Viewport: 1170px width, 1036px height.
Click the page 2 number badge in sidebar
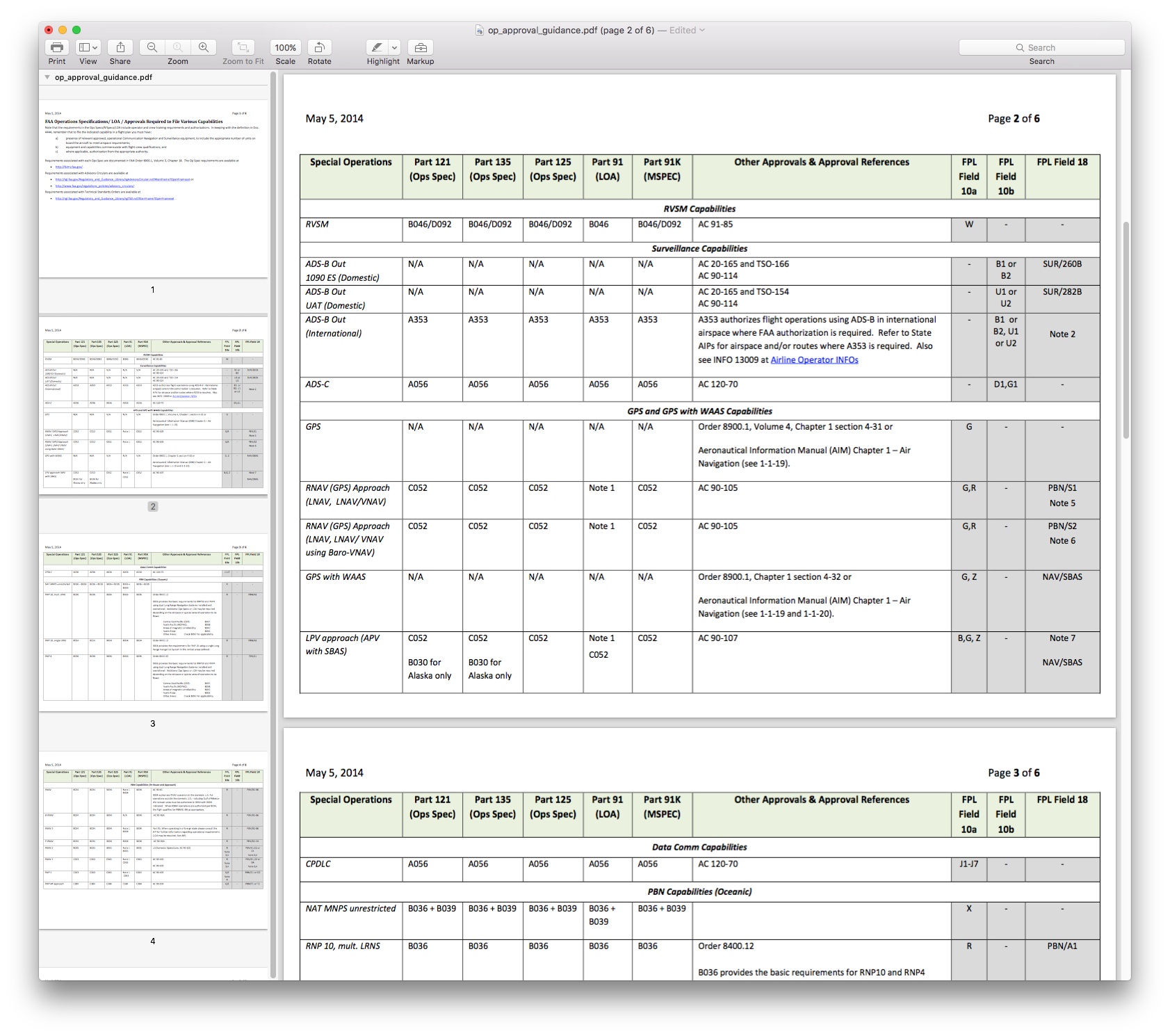[x=153, y=507]
